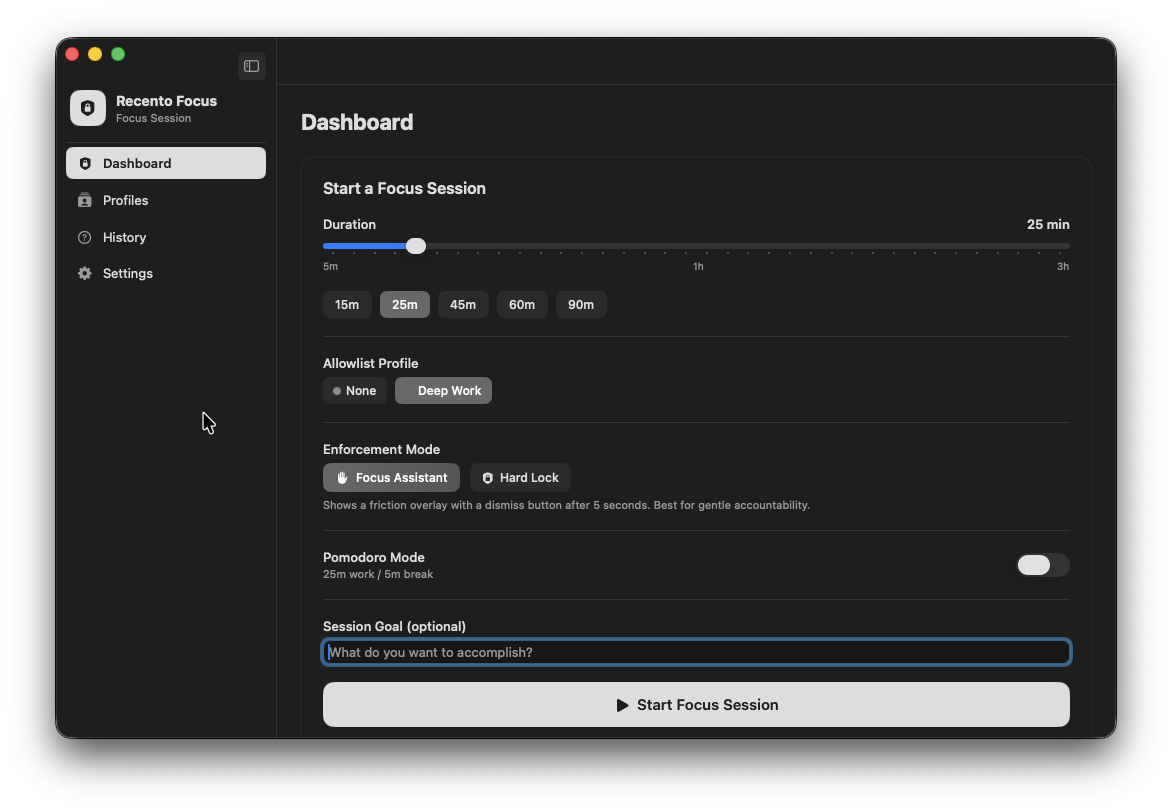The height and width of the screenshot is (812, 1172).
Task: Open the History sidebar item
Action: click(166, 237)
